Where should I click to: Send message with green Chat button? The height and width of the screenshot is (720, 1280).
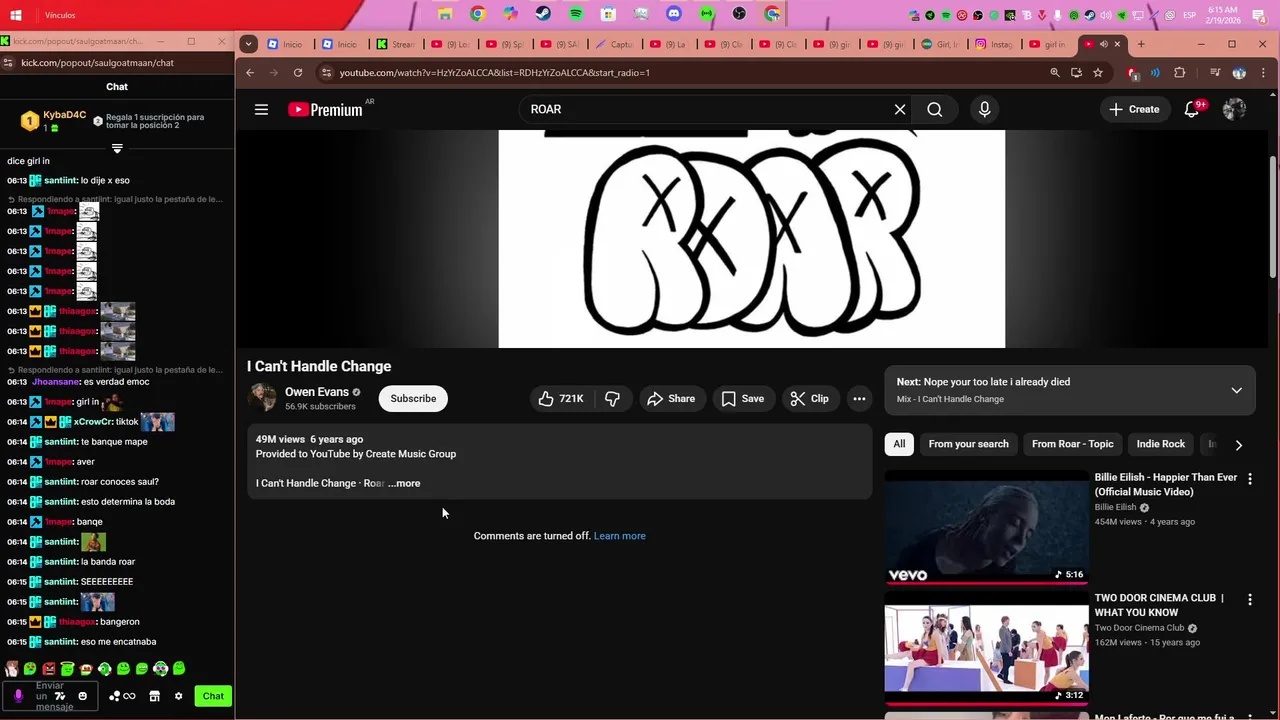(213, 697)
